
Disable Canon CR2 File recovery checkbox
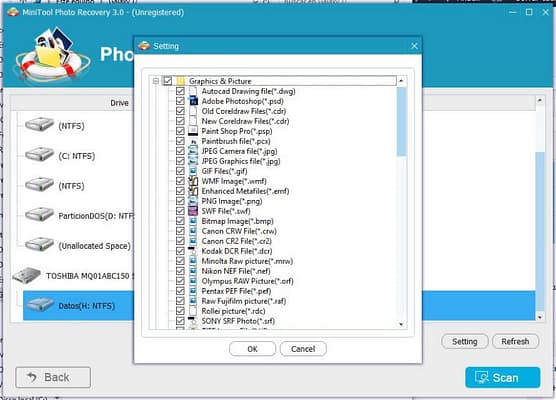[x=180, y=241]
